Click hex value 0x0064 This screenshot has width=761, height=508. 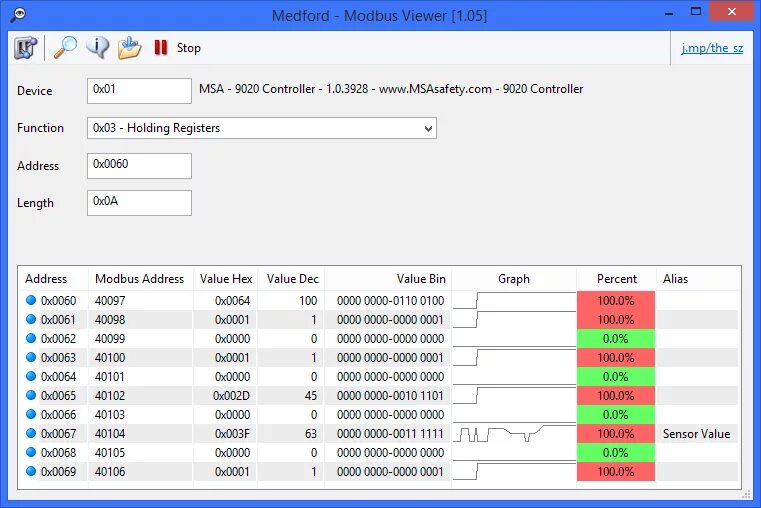click(x=232, y=301)
